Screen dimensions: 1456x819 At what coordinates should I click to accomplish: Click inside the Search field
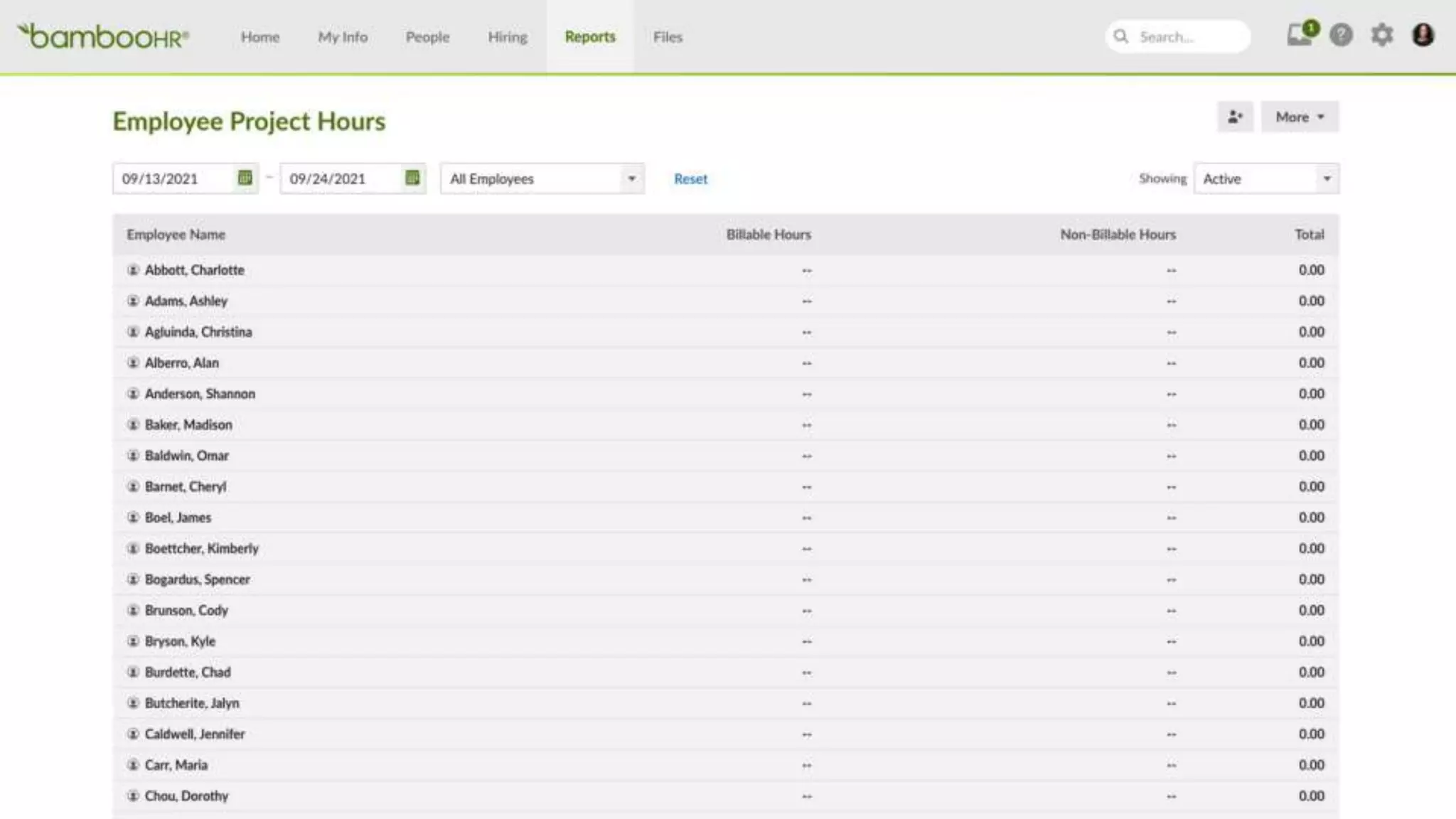point(1187,37)
